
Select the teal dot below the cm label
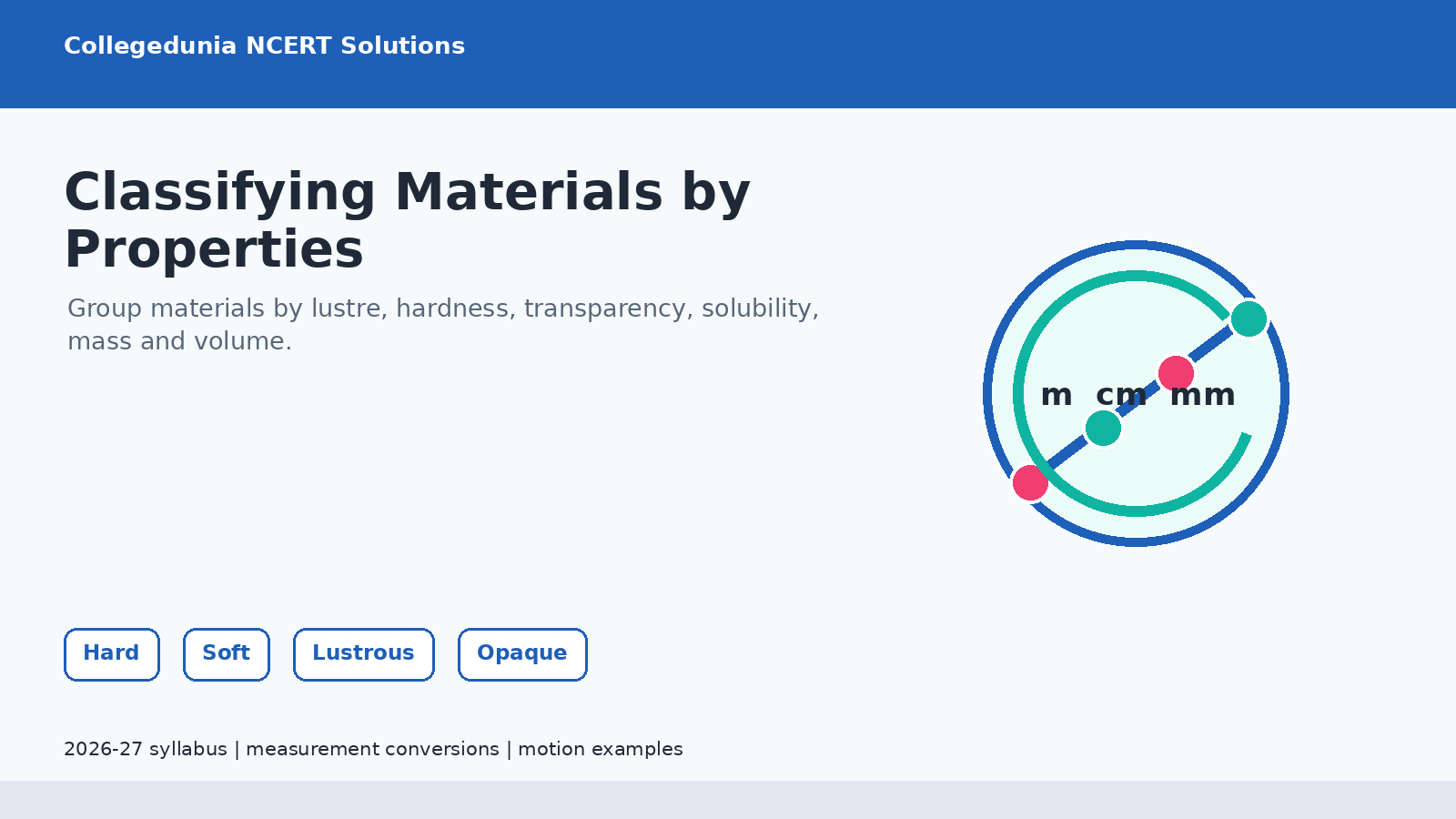1103,428
